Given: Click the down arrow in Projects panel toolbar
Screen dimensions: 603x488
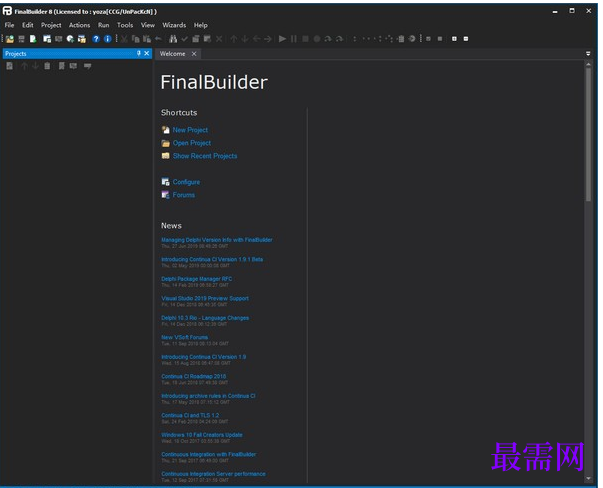Looking at the screenshot, I should [x=35, y=66].
